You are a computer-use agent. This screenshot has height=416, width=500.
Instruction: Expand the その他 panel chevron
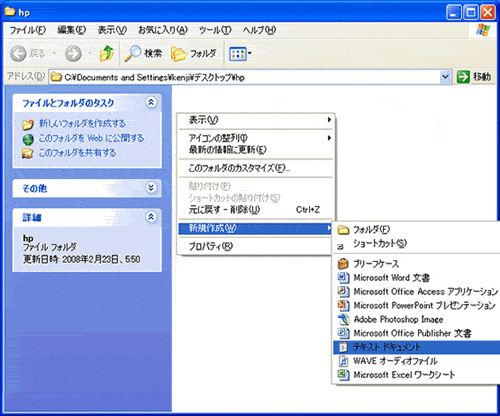click(151, 188)
